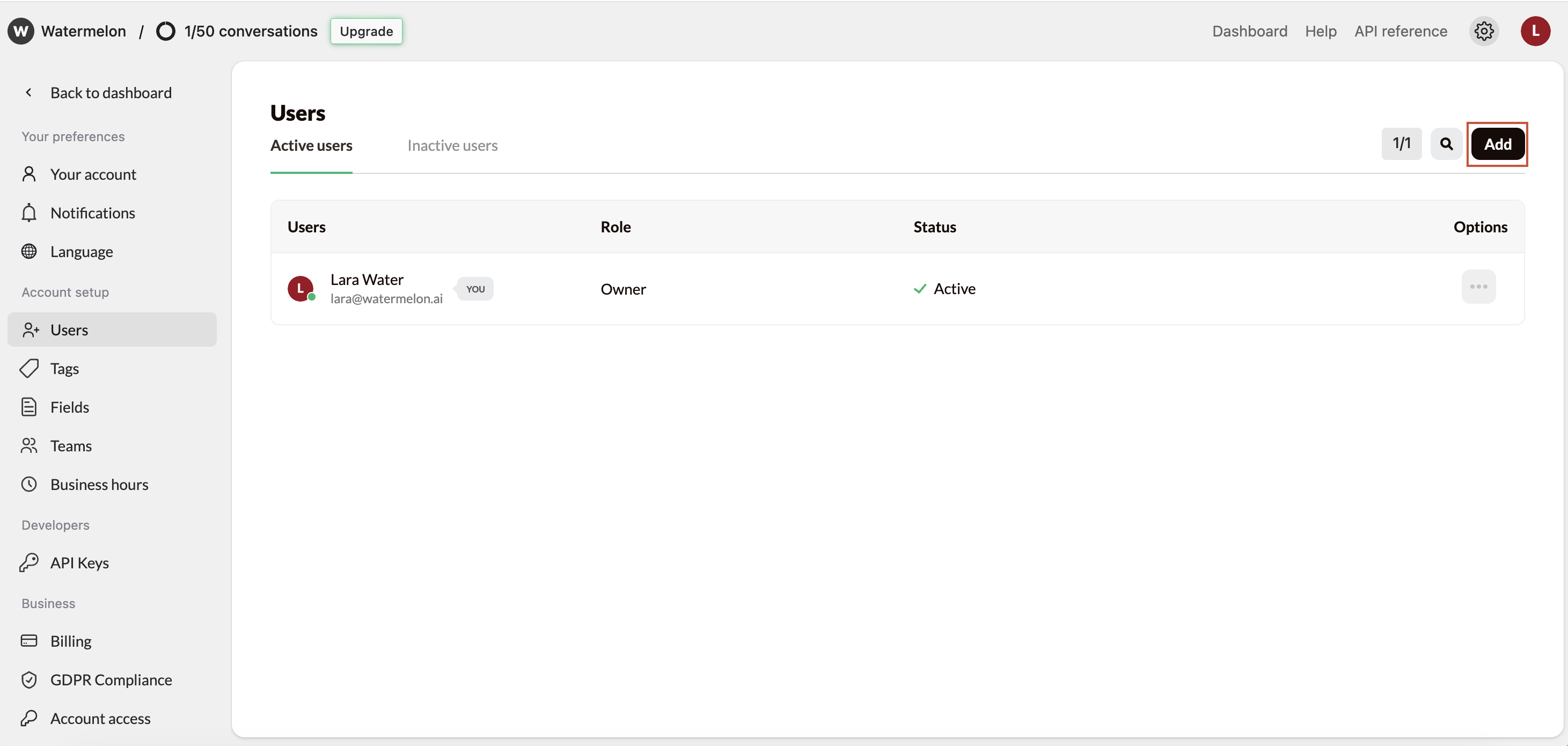Open Language globe settings
This screenshot has height=746, width=1568.
(82, 252)
